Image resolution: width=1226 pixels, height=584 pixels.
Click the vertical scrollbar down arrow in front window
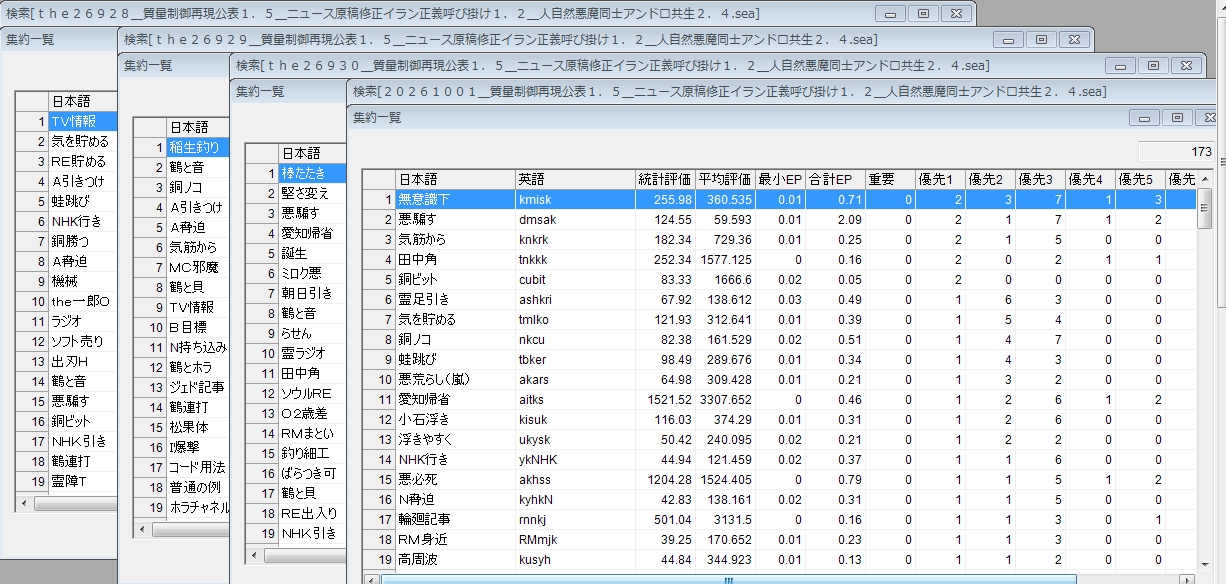(1204, 563)
